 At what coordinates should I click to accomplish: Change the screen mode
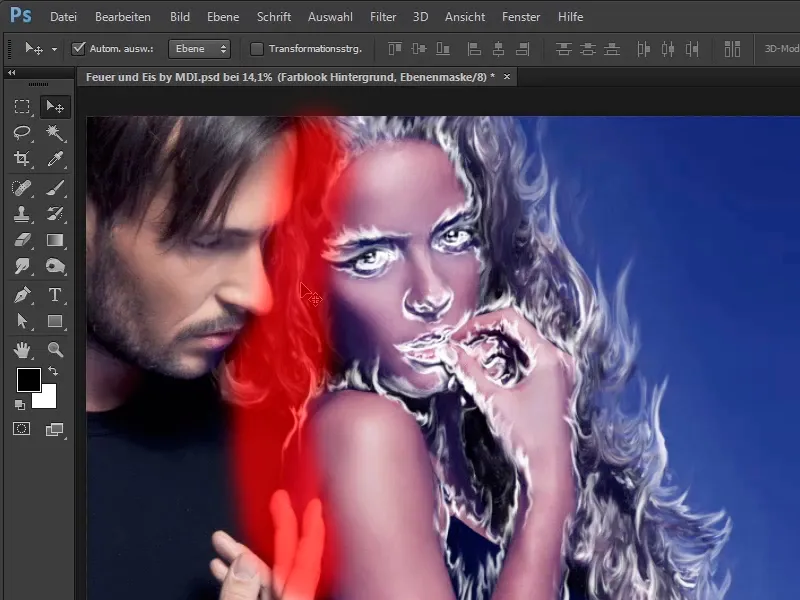pyautogui.click(x=55, y=430)
